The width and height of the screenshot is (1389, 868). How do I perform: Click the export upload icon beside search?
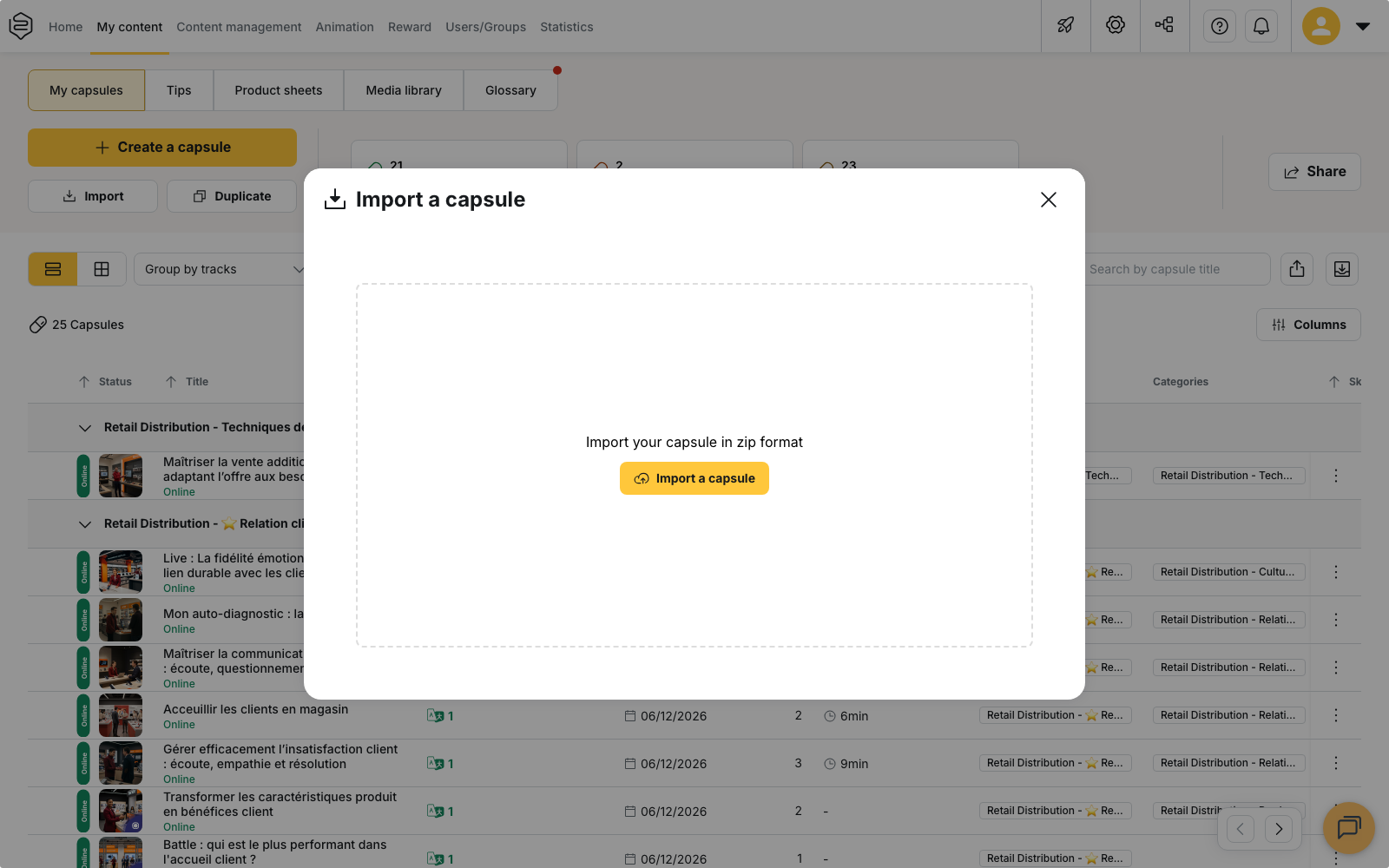[1297, 269]
